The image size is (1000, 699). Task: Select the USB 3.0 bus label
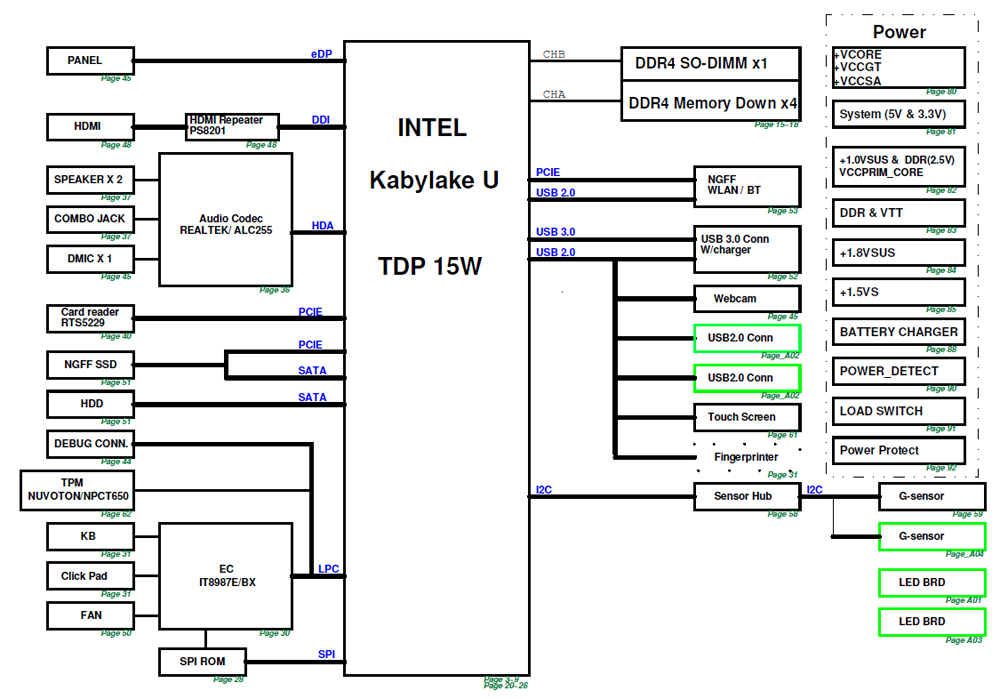point(555,232)
